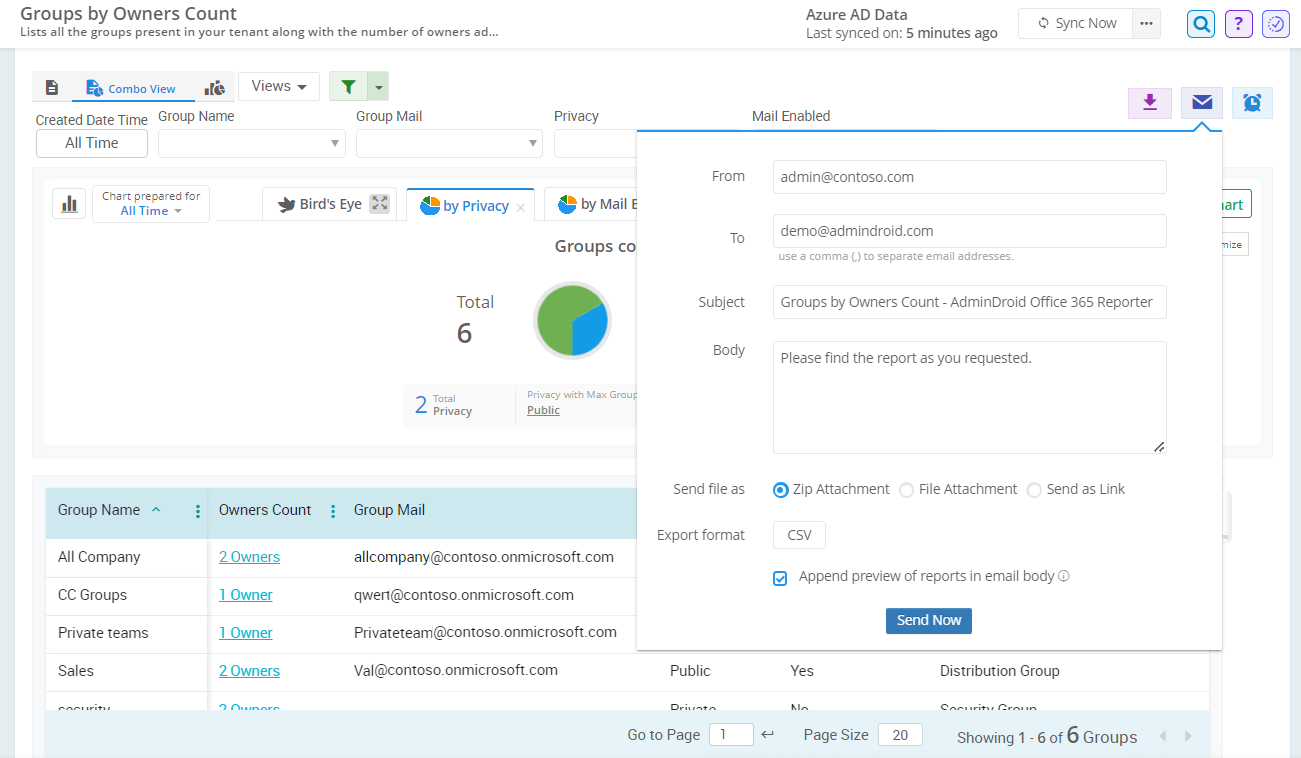
Task: Uncheck Append preview of reports checkbox
Action: [x=780, y=578]
